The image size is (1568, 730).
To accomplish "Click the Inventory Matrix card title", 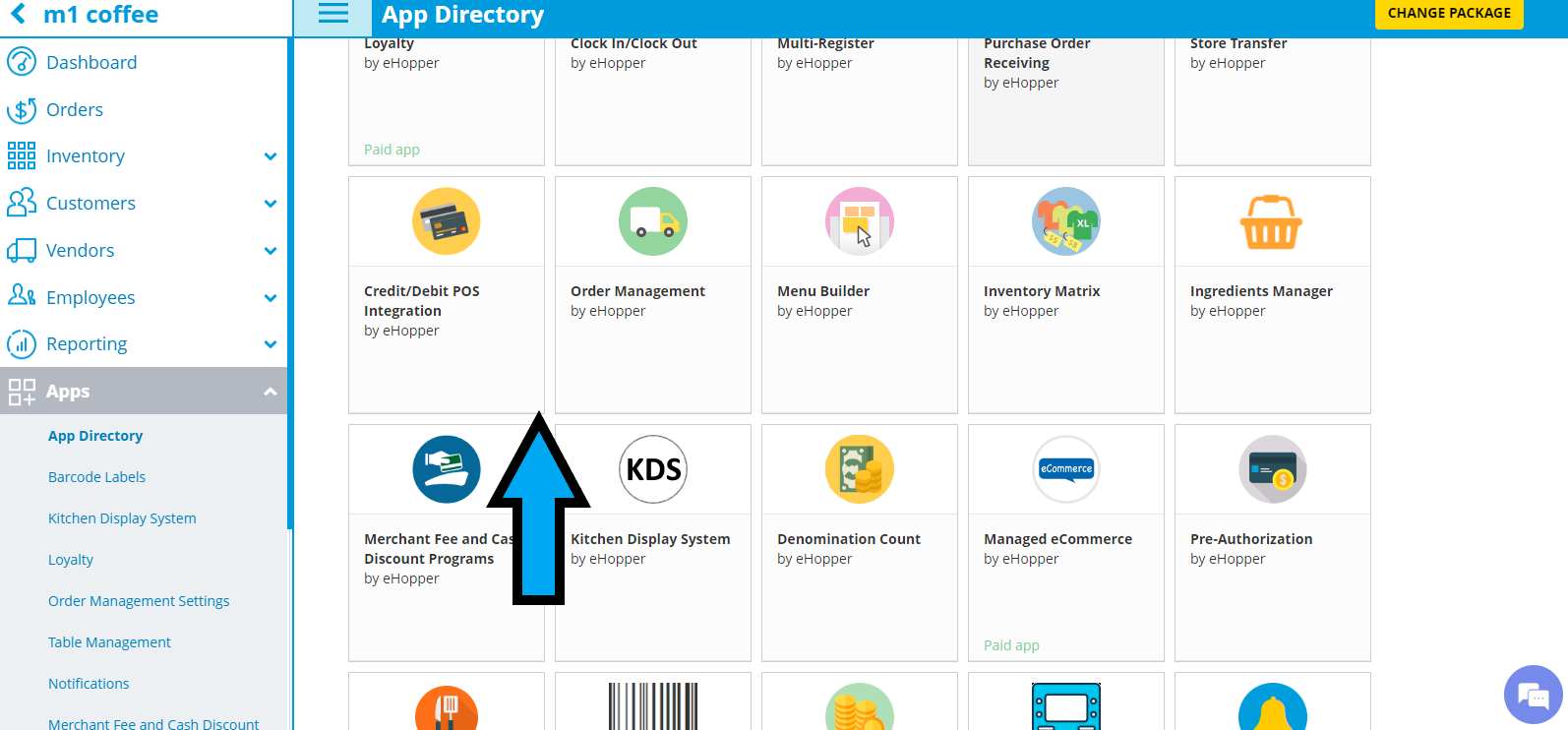I will (1042, 291).
